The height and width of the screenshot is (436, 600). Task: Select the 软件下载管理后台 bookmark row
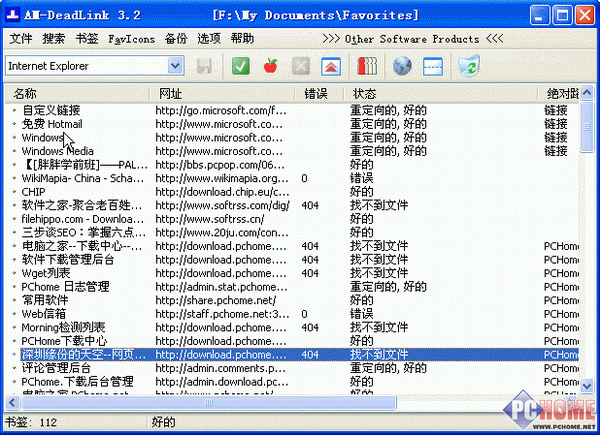(292, 260)
